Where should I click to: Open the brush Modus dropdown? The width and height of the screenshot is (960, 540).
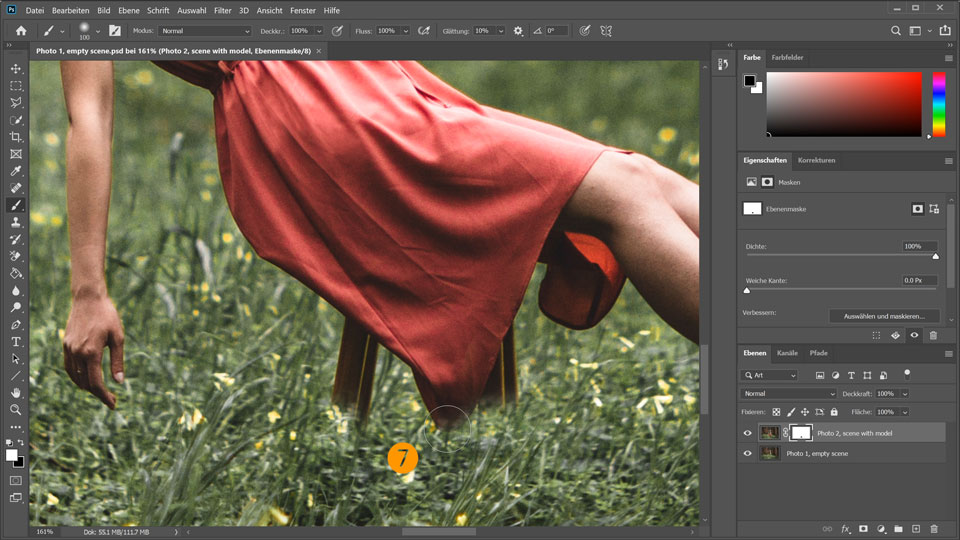point(204,31)
